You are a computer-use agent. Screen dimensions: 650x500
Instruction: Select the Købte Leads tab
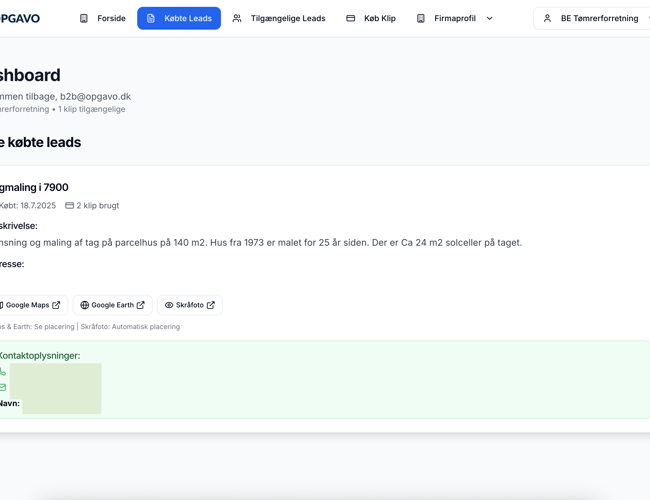pos(187,18)
